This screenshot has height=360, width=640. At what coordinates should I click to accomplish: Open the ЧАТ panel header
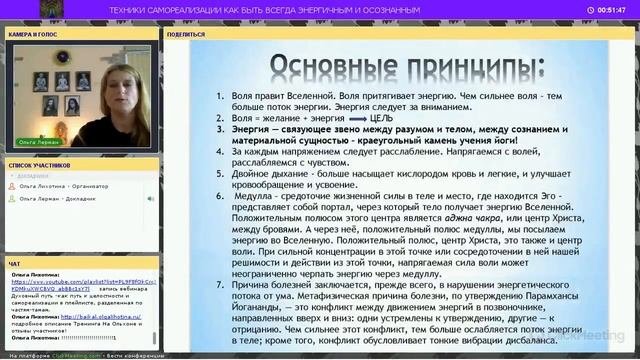[82, 264]
